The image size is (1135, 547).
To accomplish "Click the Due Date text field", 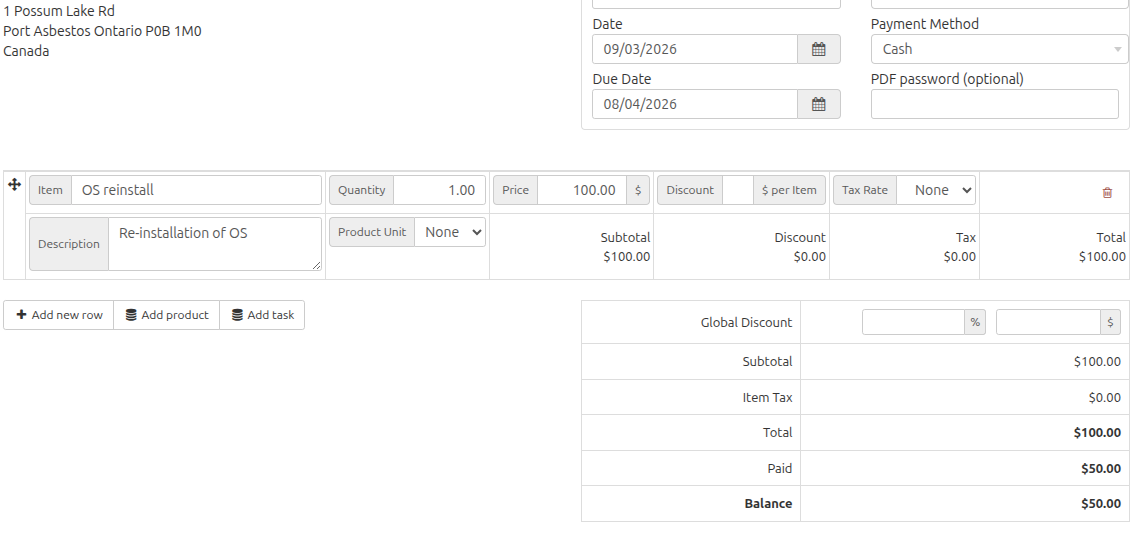I will (x=695, y=104).
